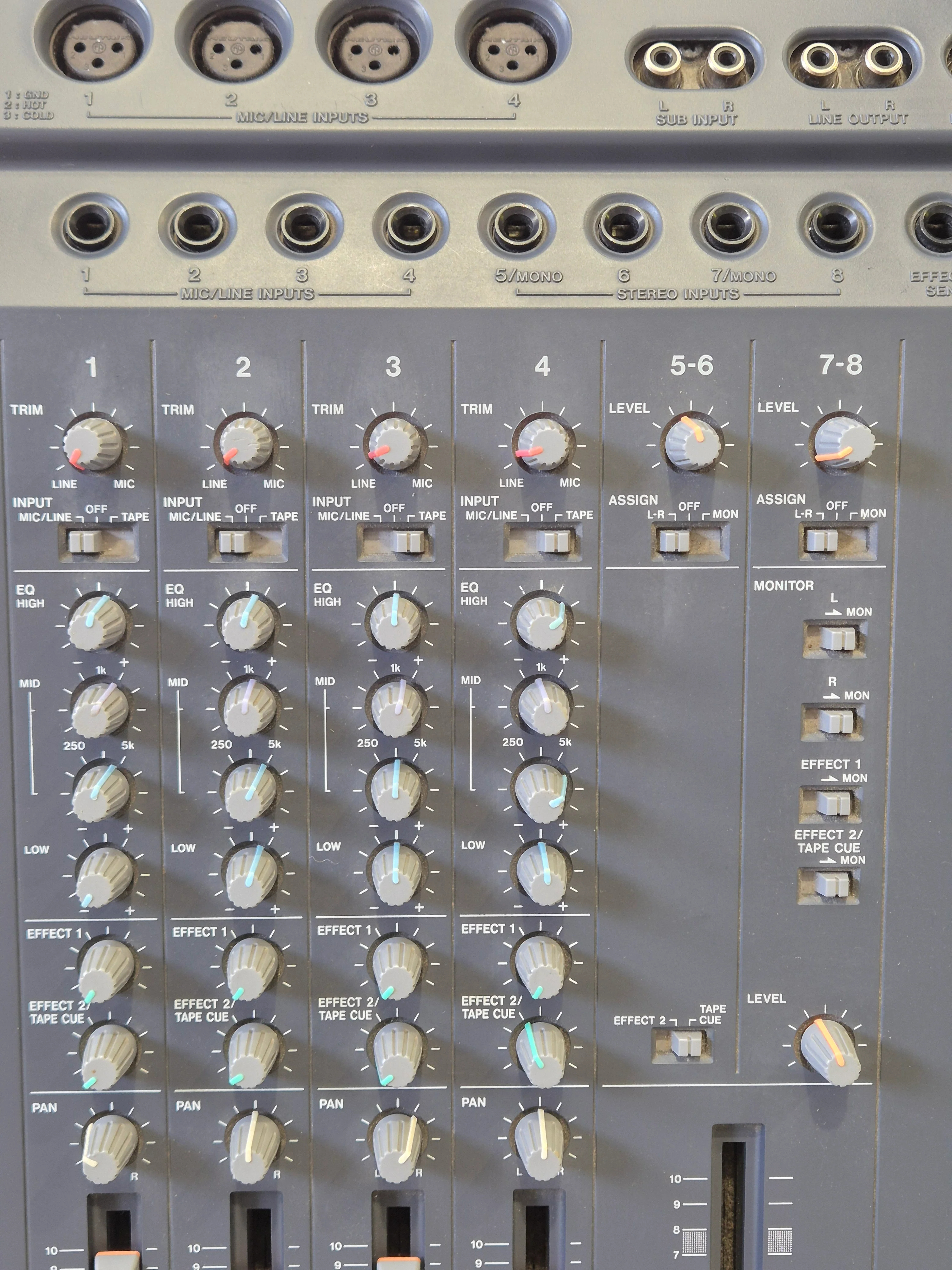Viewport: 952px width, 1270px height.
Task: Toggle the channel 5-6 ASSIGN switch
Action: (x=691, y=539)
